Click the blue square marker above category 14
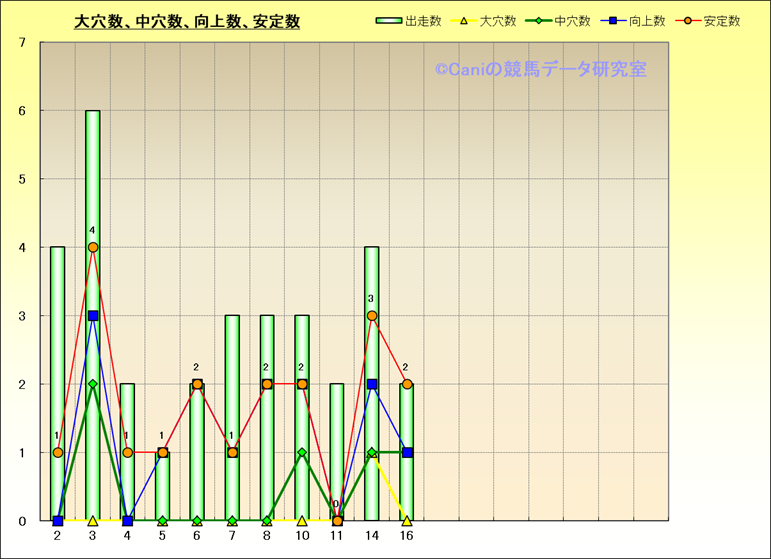The width and height of the screenshot is (771, 559). point(372,384)
